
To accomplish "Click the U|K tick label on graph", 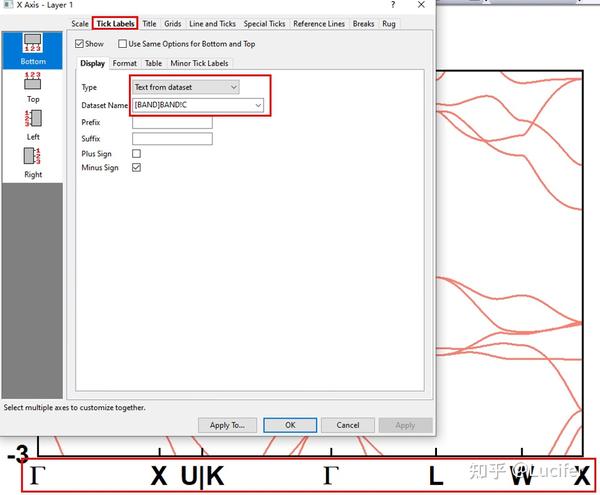I will click(202, 477).
